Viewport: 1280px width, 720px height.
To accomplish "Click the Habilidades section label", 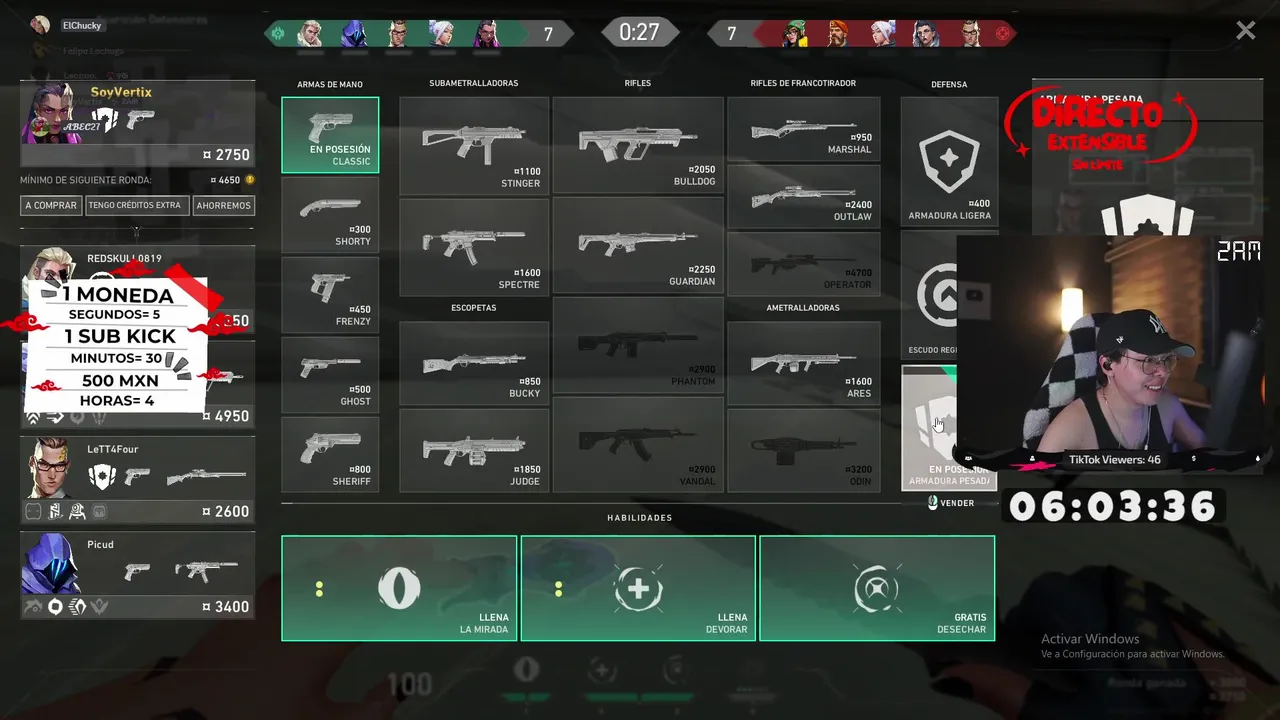I will (639, 518).
